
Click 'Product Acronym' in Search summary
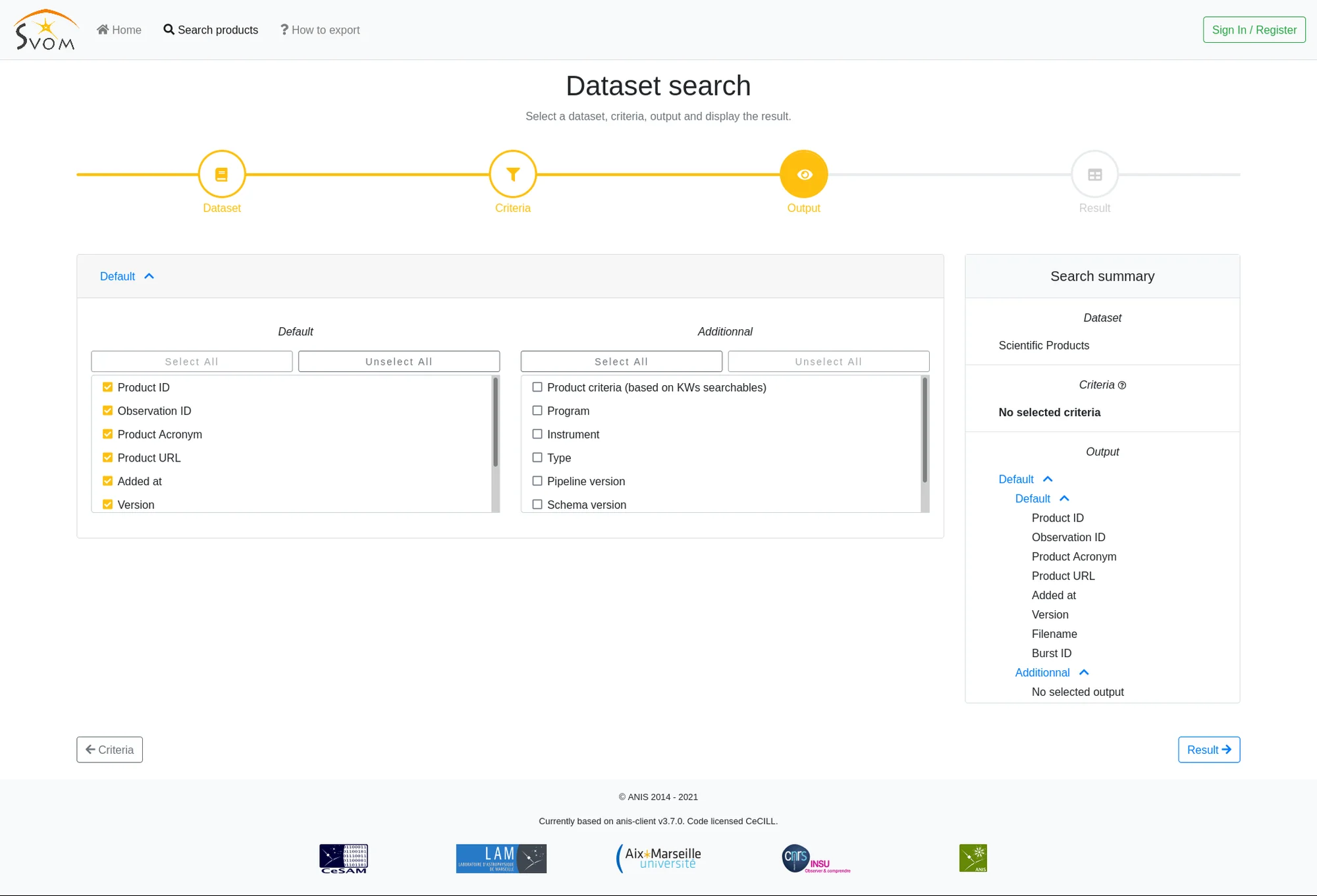(1074, 557)
